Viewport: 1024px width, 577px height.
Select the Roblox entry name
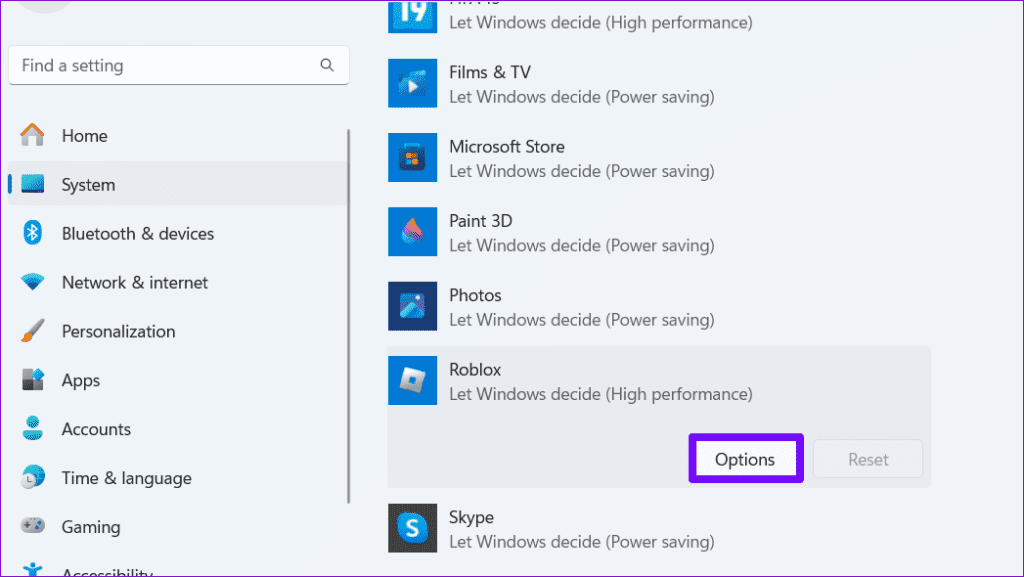pyautogui.click(x=475, y=369)
